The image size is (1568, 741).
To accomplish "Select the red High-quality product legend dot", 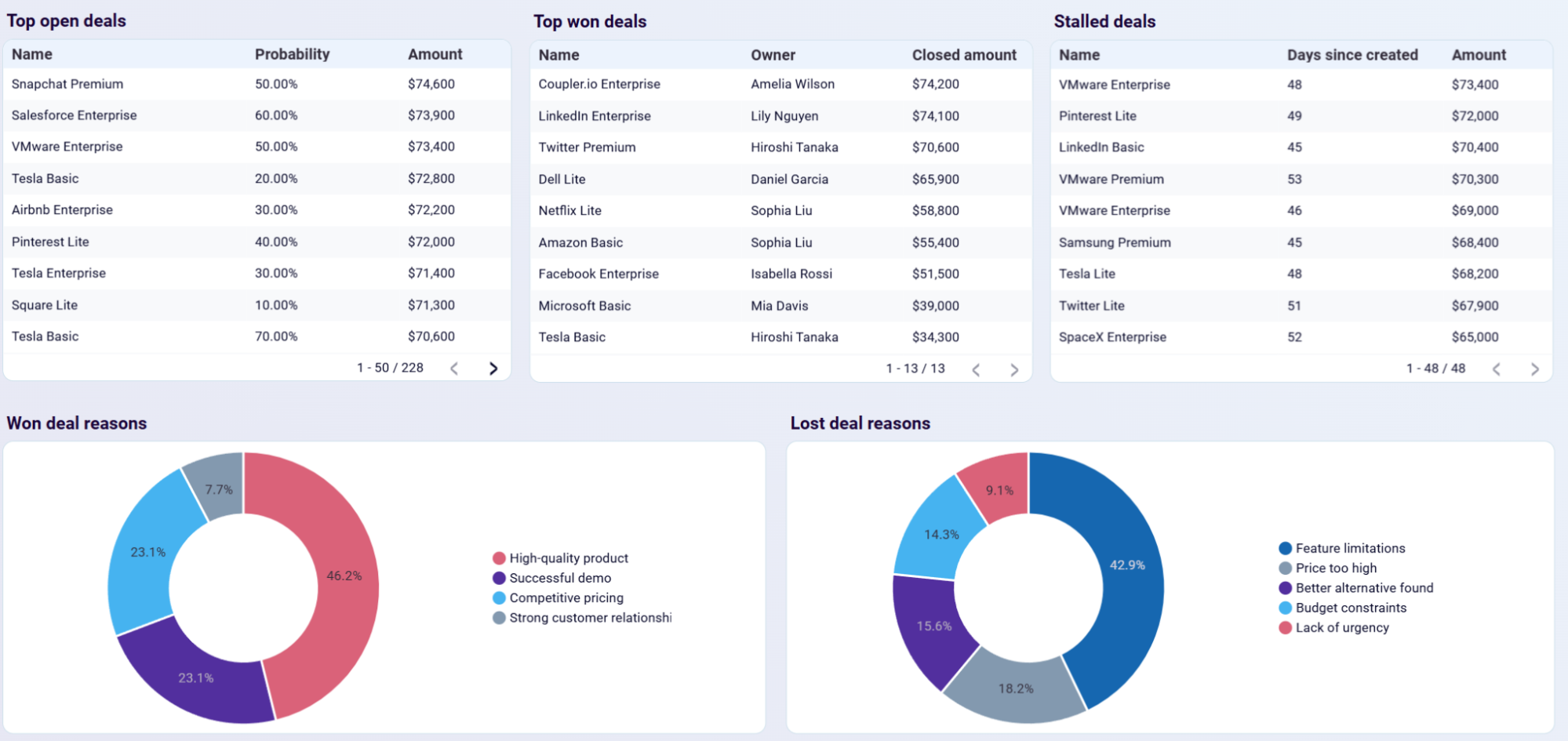I will point(498,558).
